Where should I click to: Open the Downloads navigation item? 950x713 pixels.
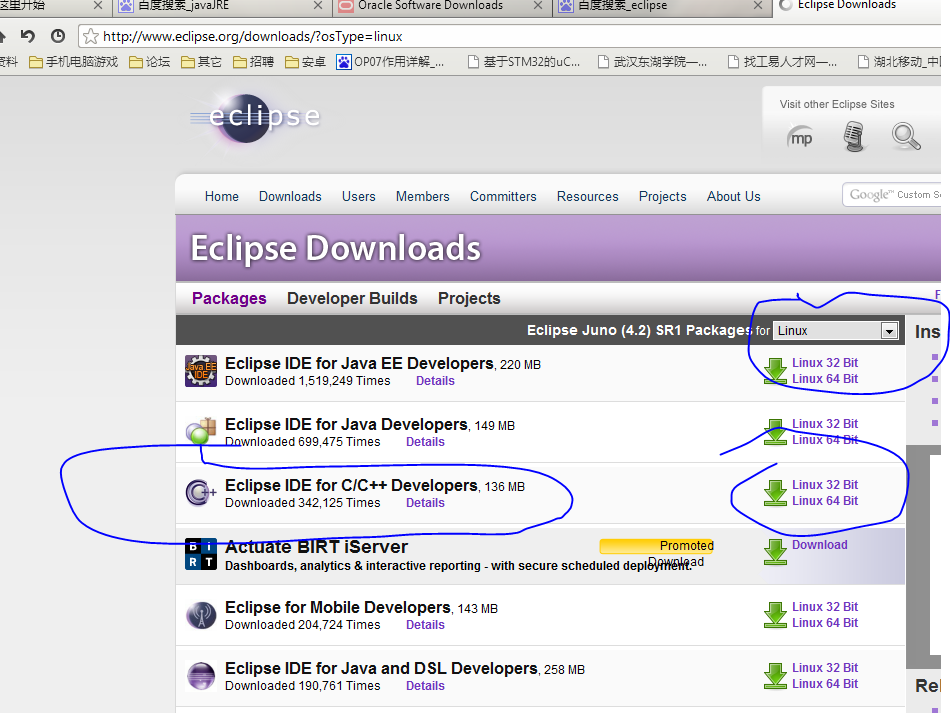coord(290,196)
